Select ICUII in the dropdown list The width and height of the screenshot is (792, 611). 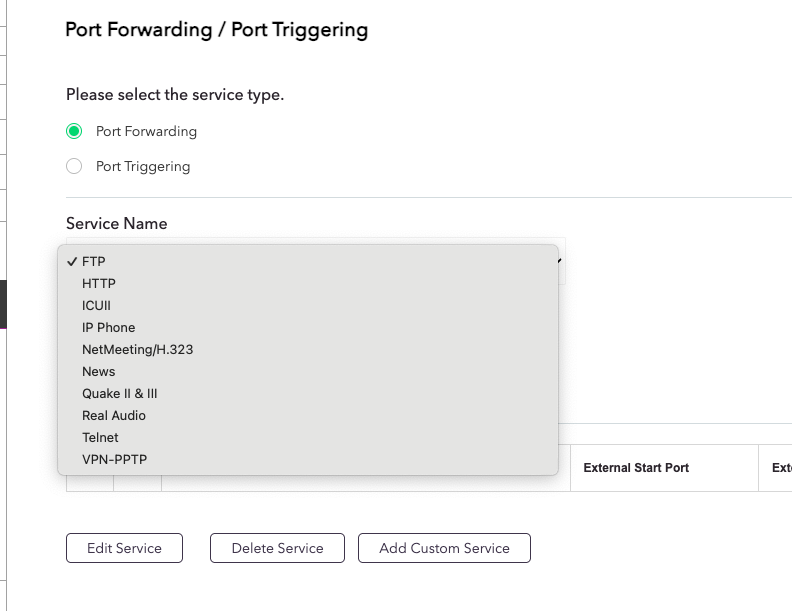(x=97, y=306)
